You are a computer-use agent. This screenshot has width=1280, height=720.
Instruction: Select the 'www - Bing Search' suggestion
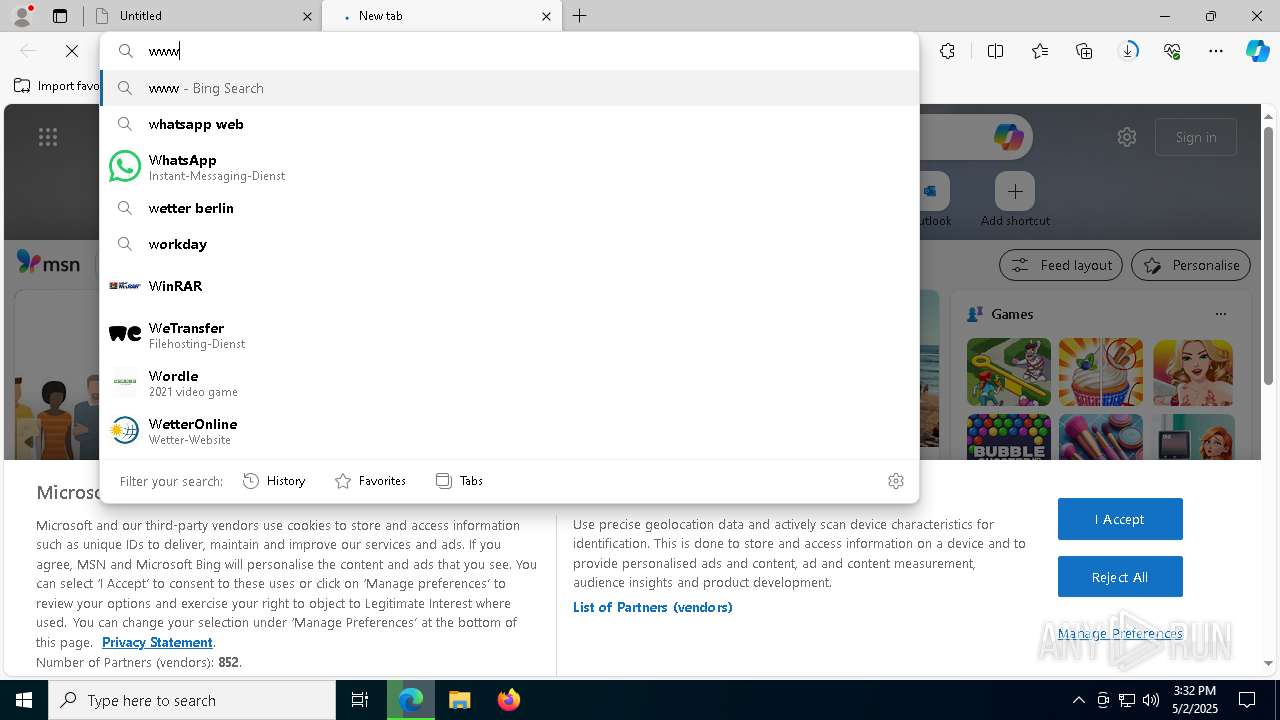pyautogui.click(x=510, y=88)
